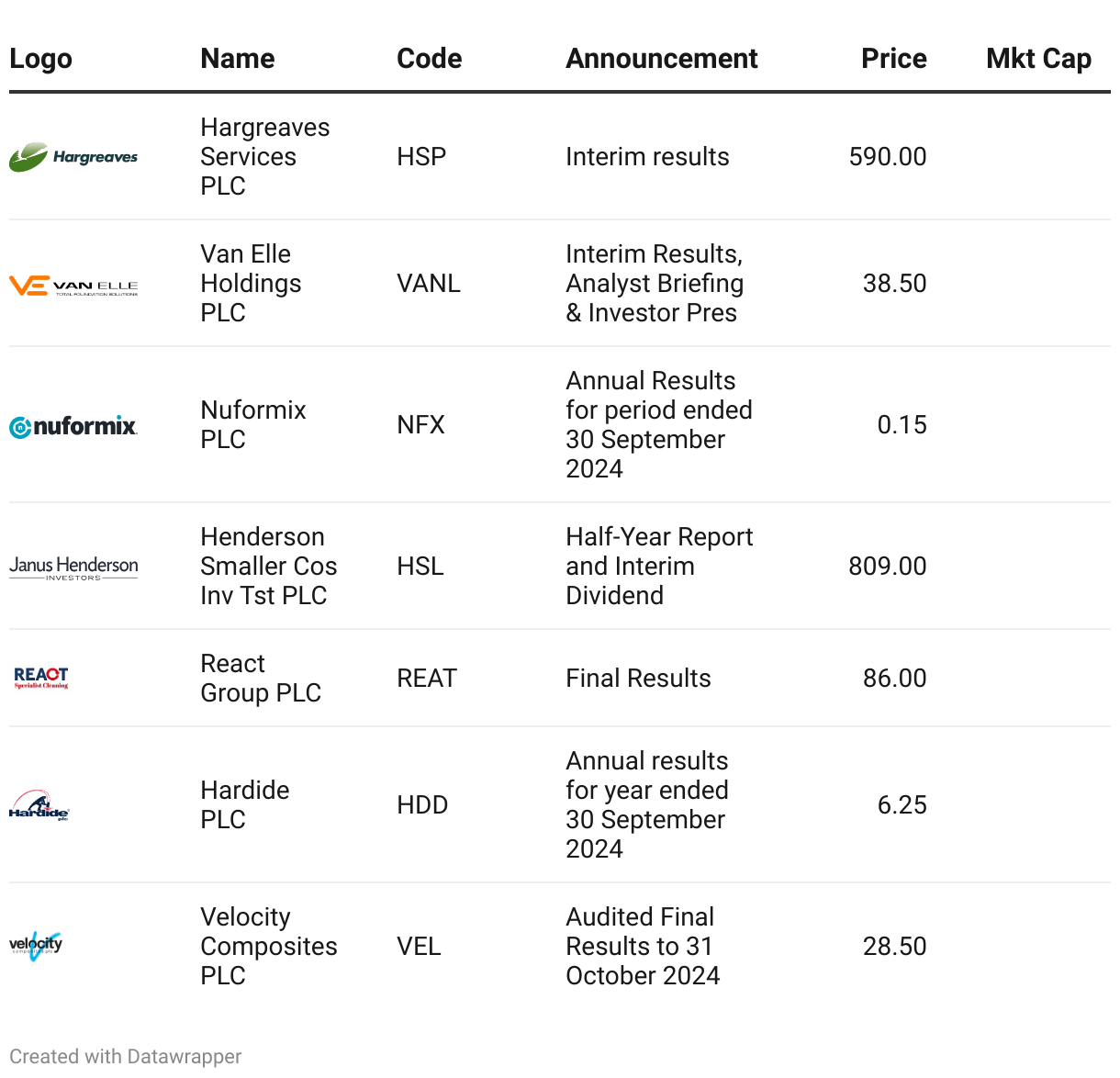Click the React Specialist Cleaning logo
This screenshot has height=1078, width=1120.
pyautogui.click(x=41, y=678)
